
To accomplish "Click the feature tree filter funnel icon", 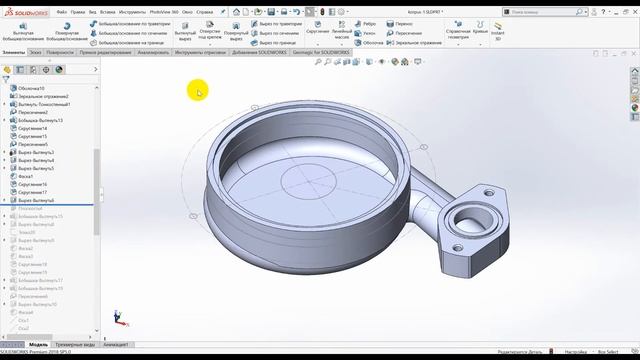I will (x=6, y=79).
